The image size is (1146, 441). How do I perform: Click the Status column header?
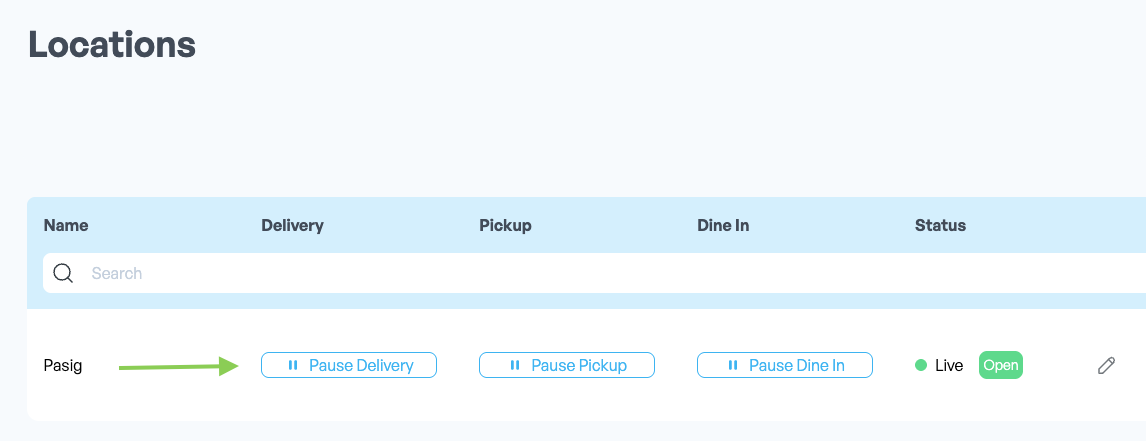point(940,225)
